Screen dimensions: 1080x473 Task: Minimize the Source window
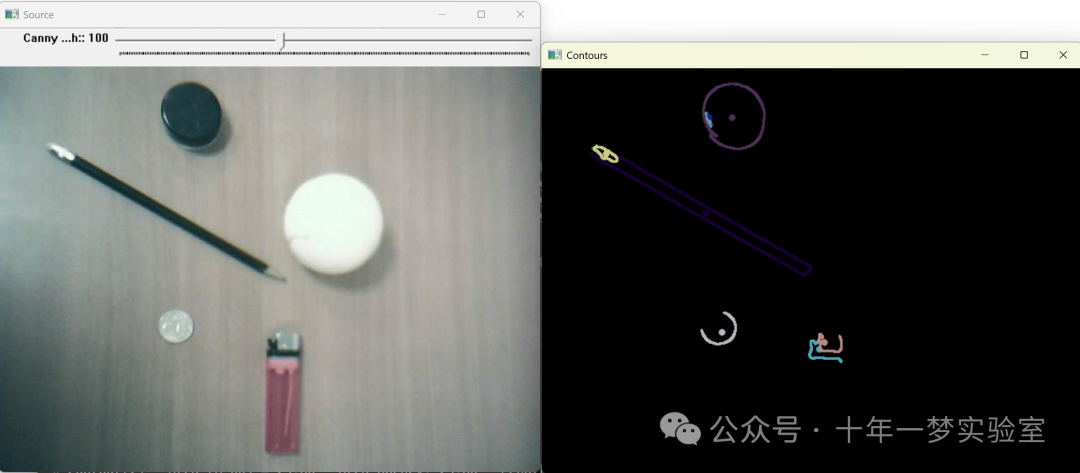tap(442, 14)
